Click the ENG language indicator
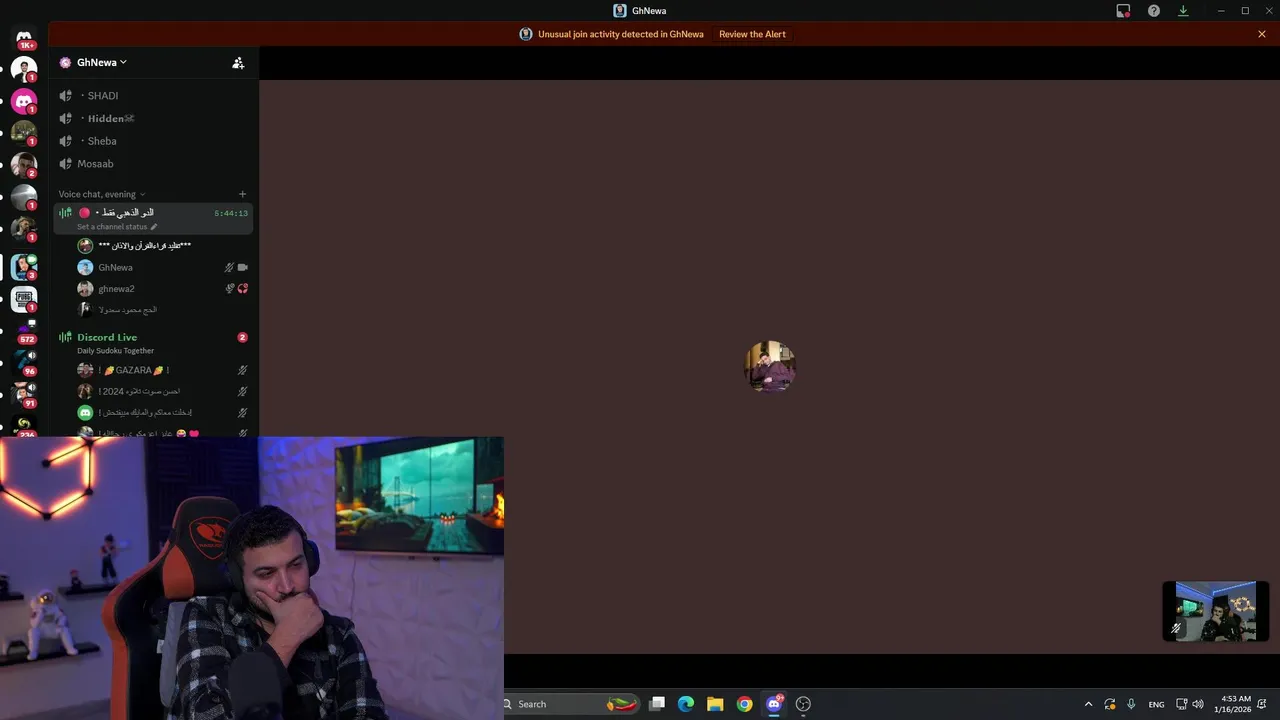Viewport: 1280px width, 720px height. pos(1156,704)
